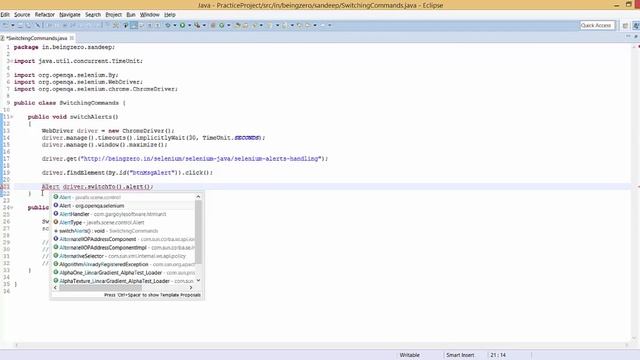Image resolution: width=640 pixels, height=360 pixels.
Task: Choose AlternateIIOPAddressComponent interface proposal
Action: (x=123, y=239)
